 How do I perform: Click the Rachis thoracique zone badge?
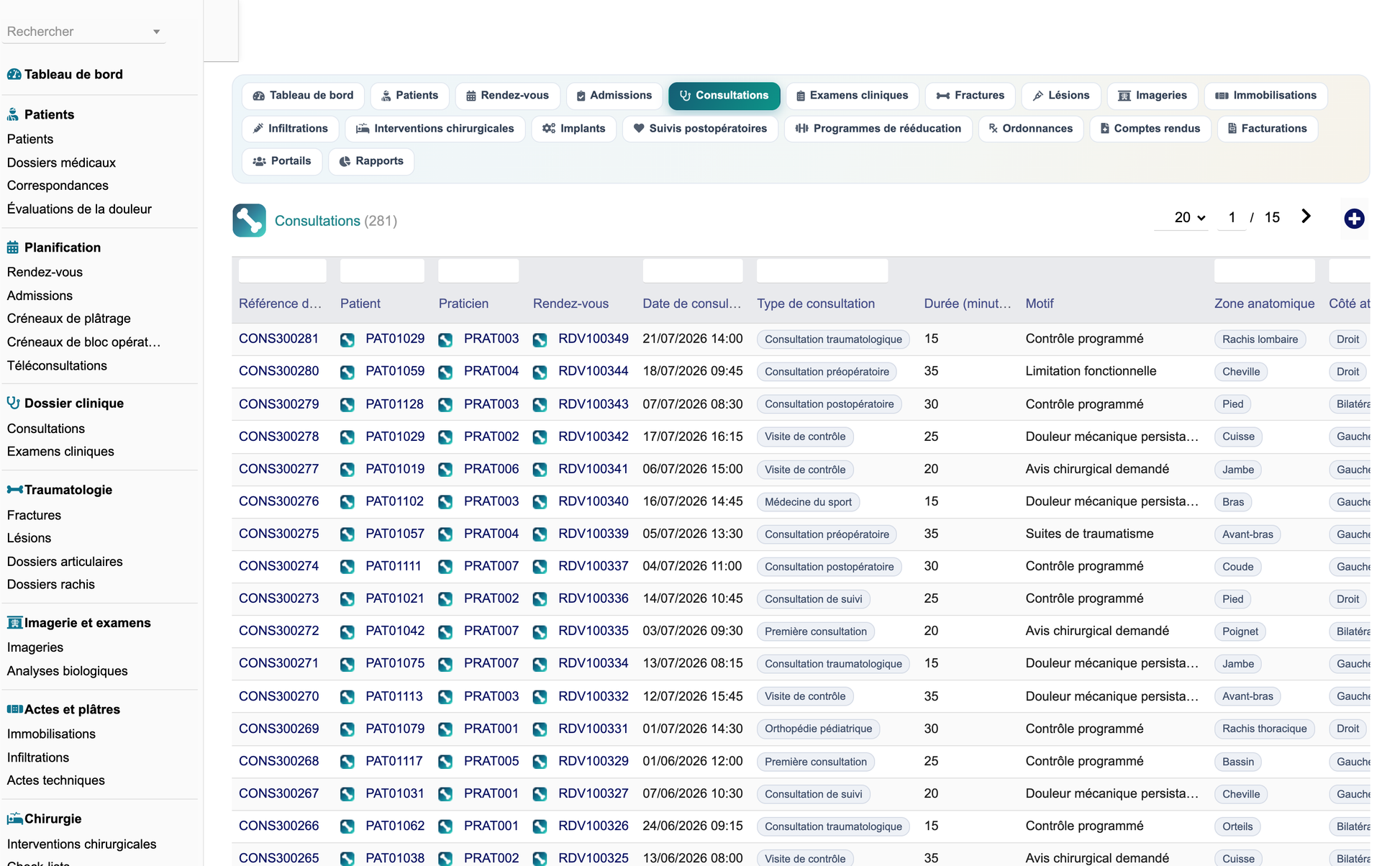click(x=1264, y=729)
